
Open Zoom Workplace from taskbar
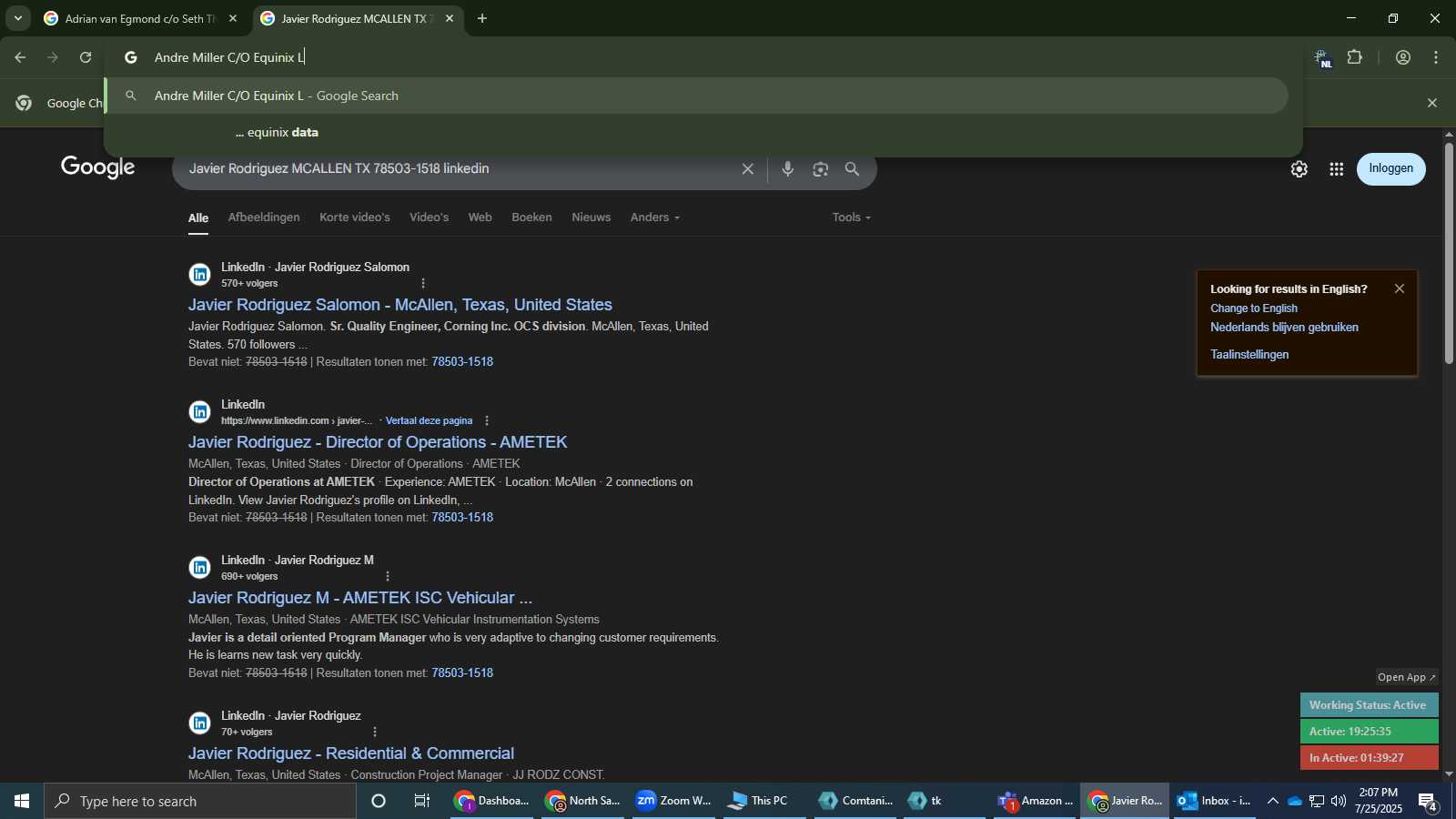click(673, 801)
